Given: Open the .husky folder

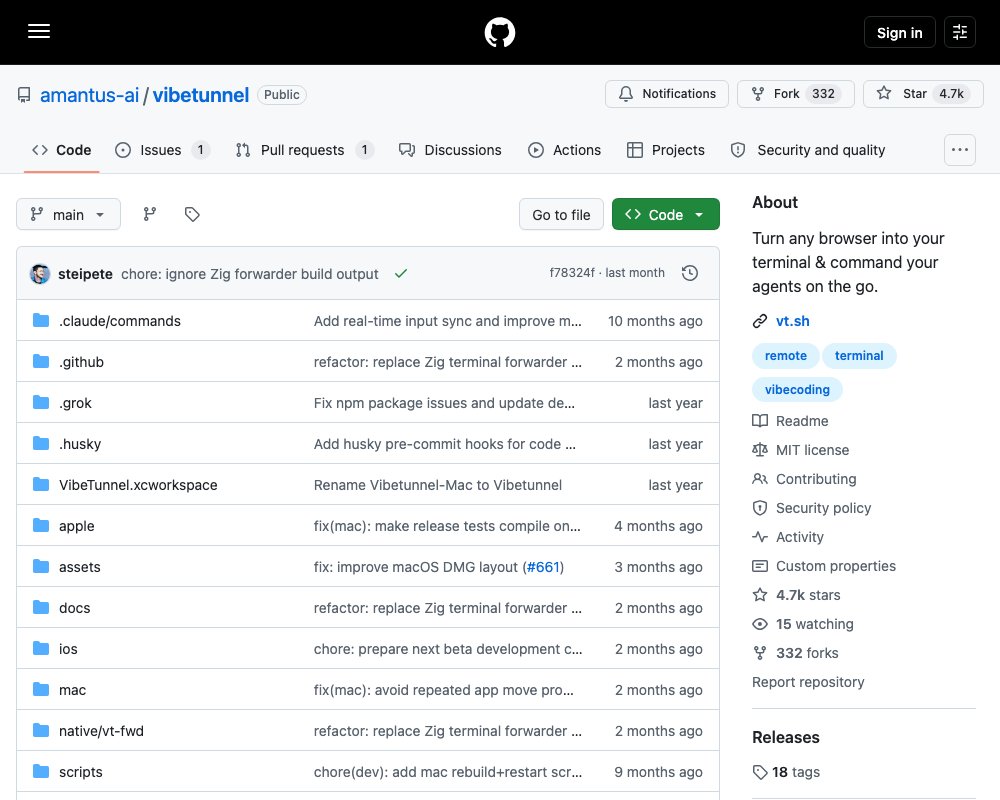Looking at the screenshot, I should [80, 444].
